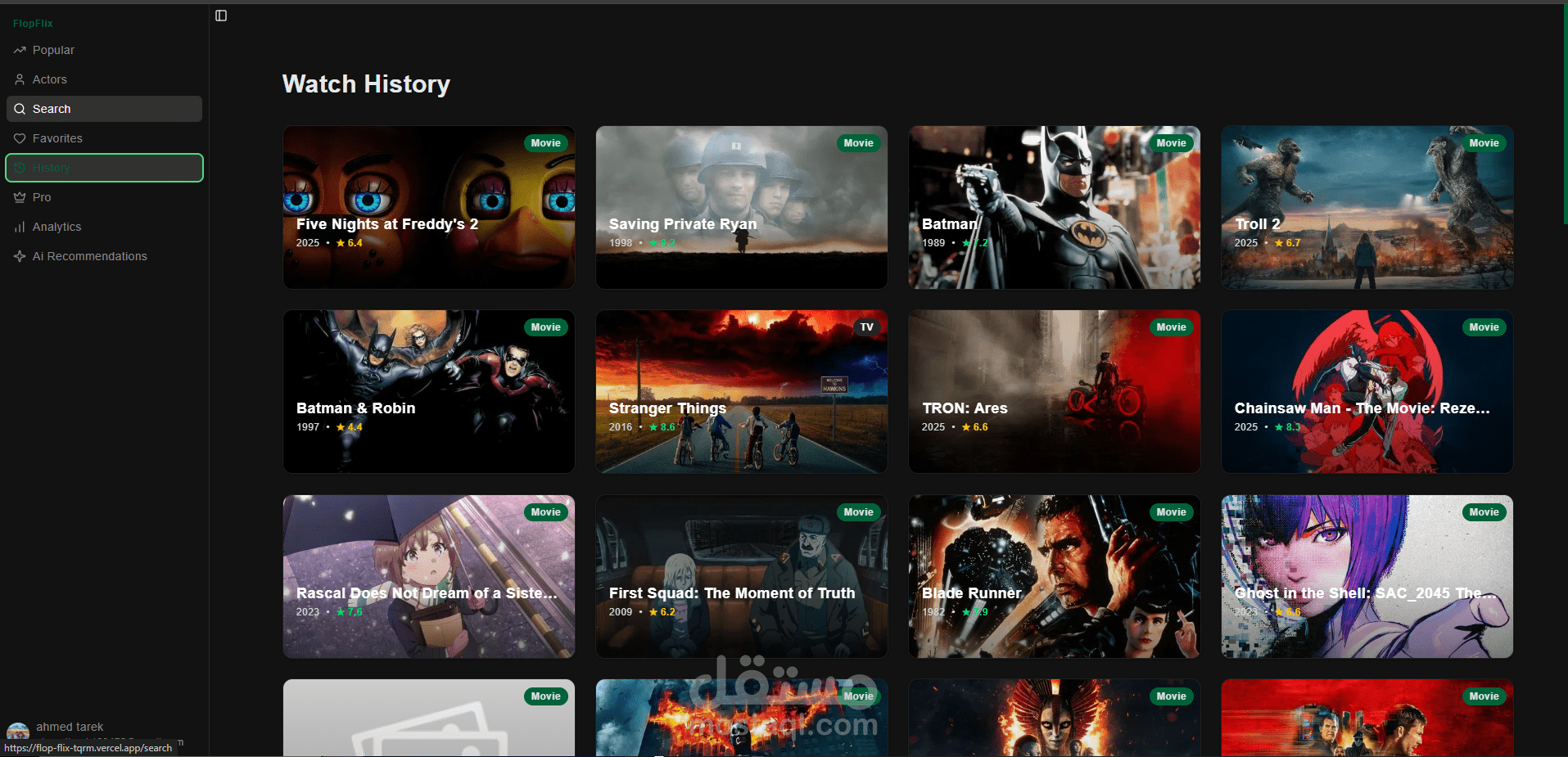
Task: Click the 8.6 rating on Stranger Things
Action: (x=662, y=427)
